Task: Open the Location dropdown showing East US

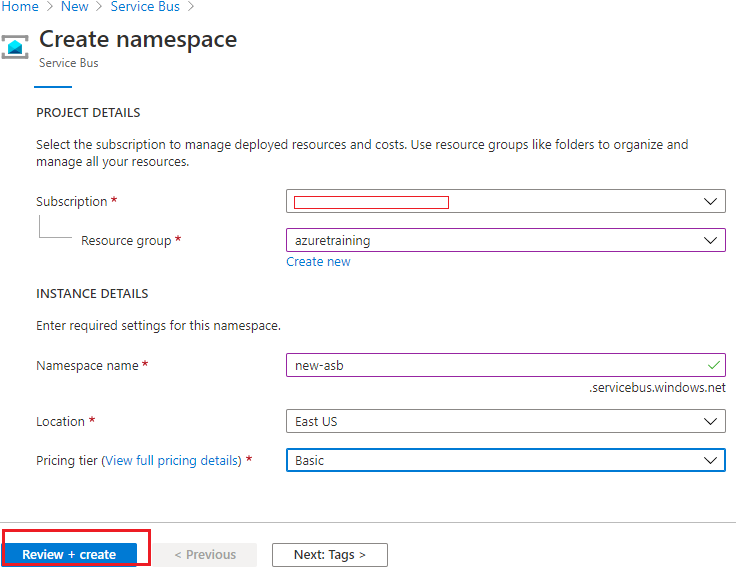Action: 505,421
